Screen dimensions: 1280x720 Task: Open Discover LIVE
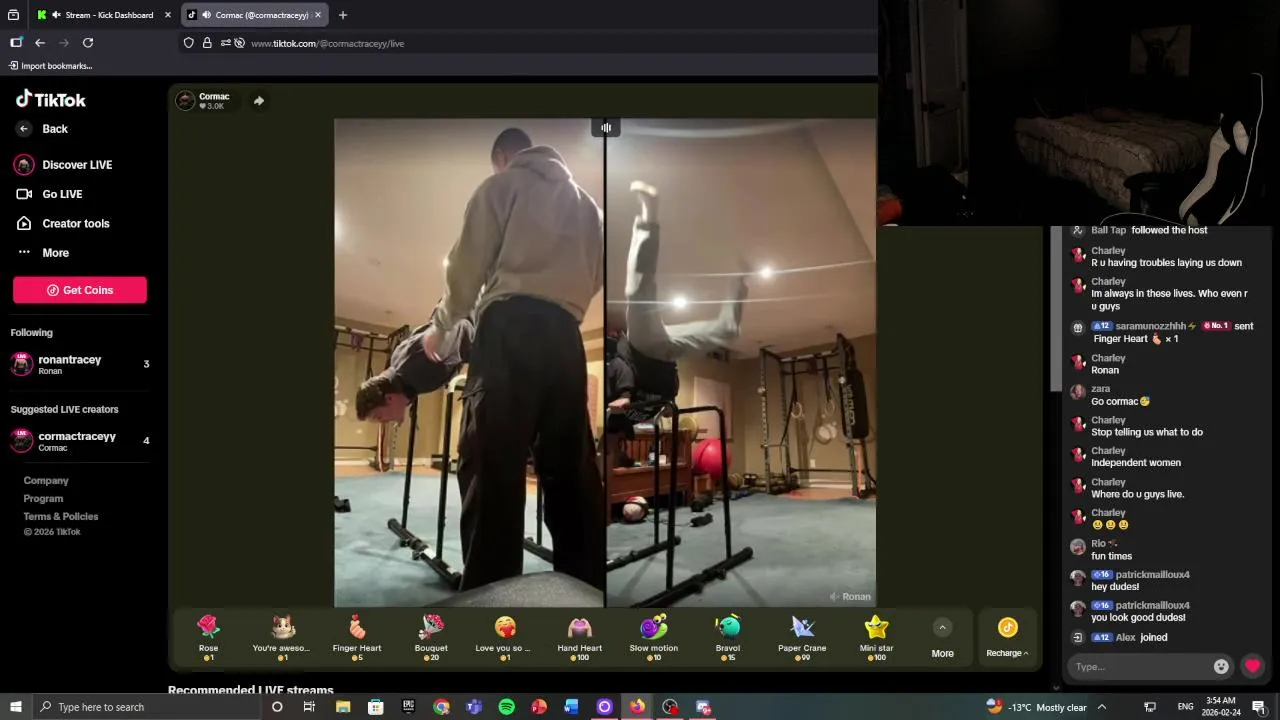pos(63,165)
